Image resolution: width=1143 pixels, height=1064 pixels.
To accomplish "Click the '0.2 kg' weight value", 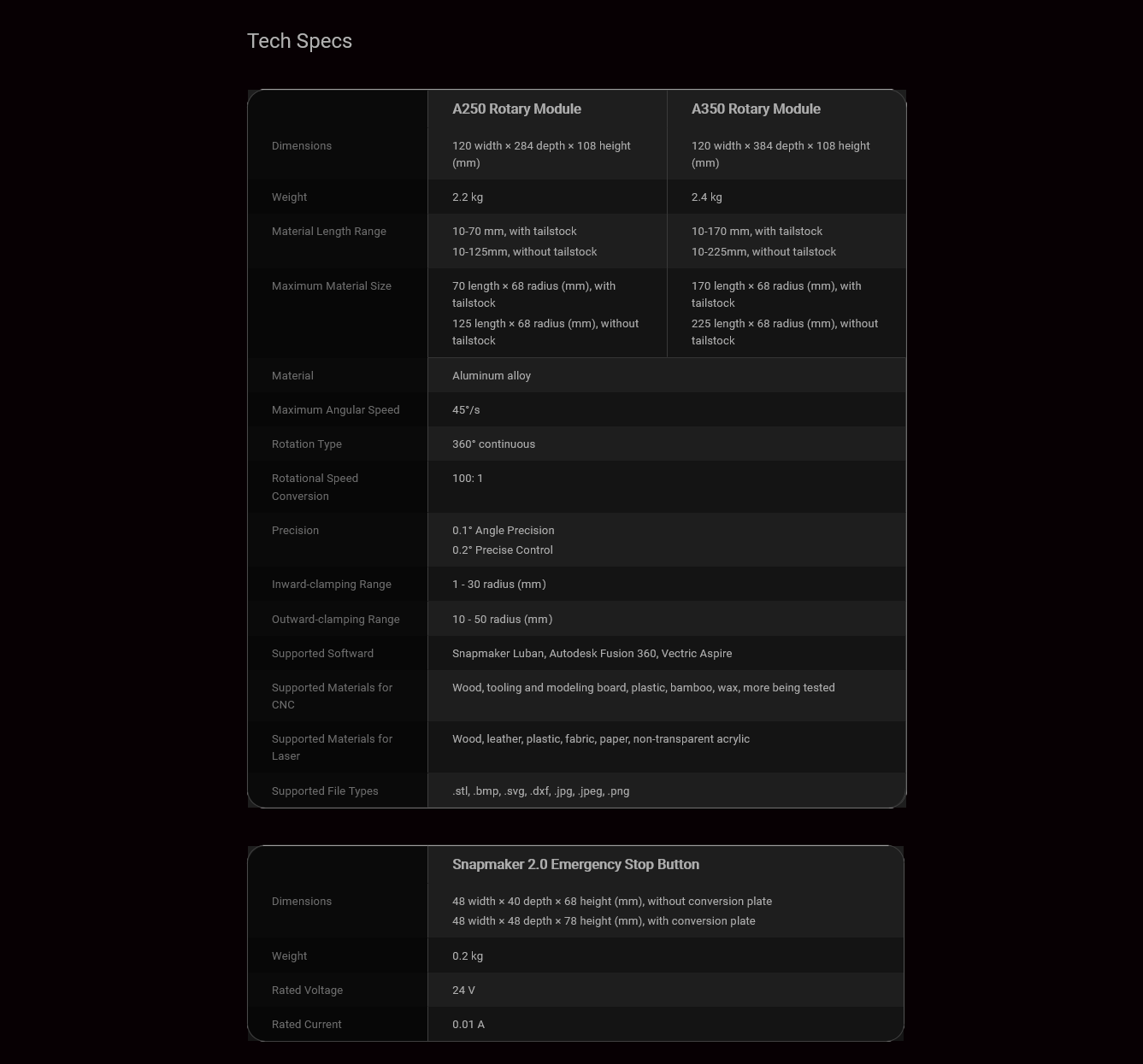I will 468,956.
